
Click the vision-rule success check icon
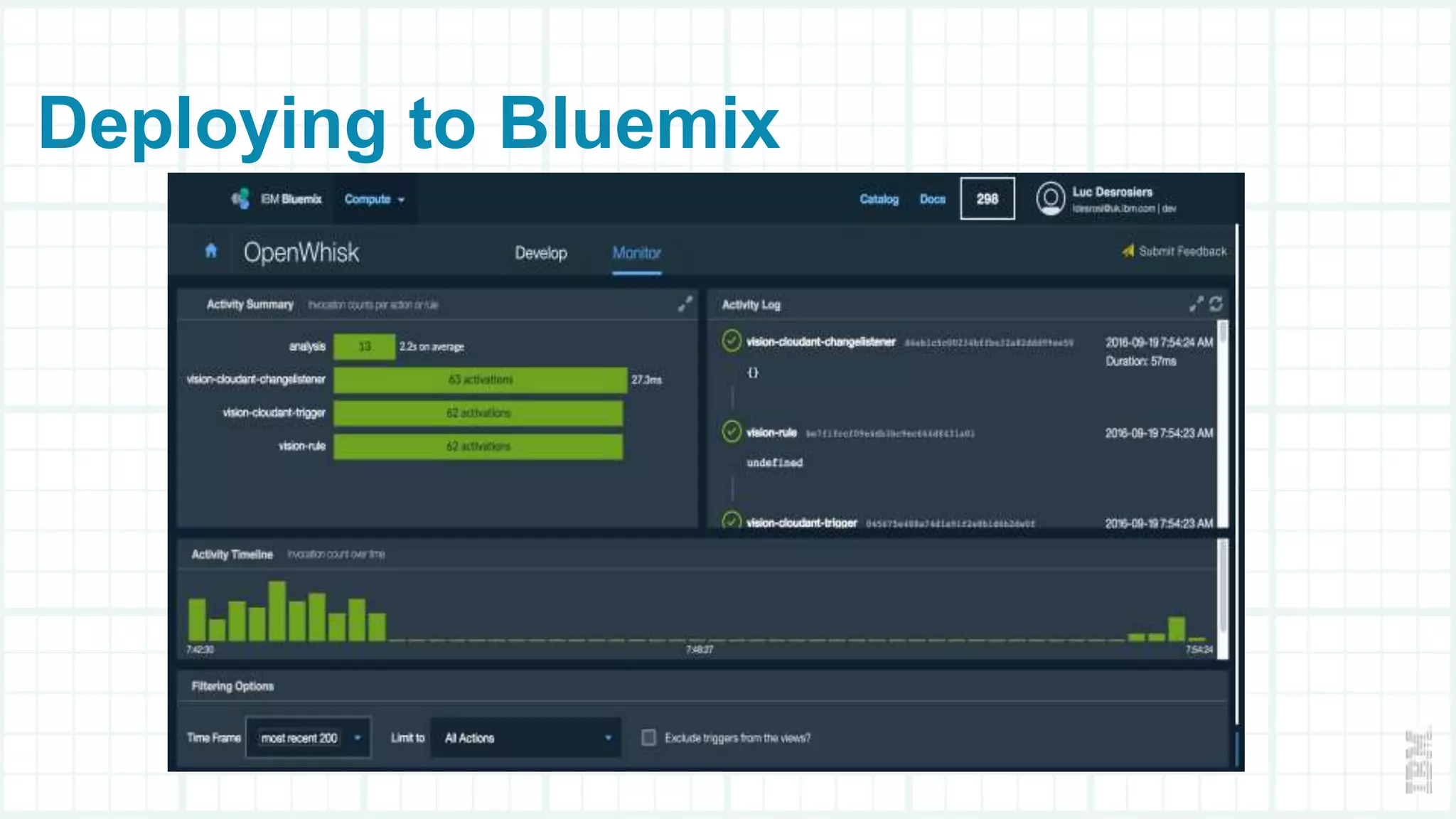[731, 432]
